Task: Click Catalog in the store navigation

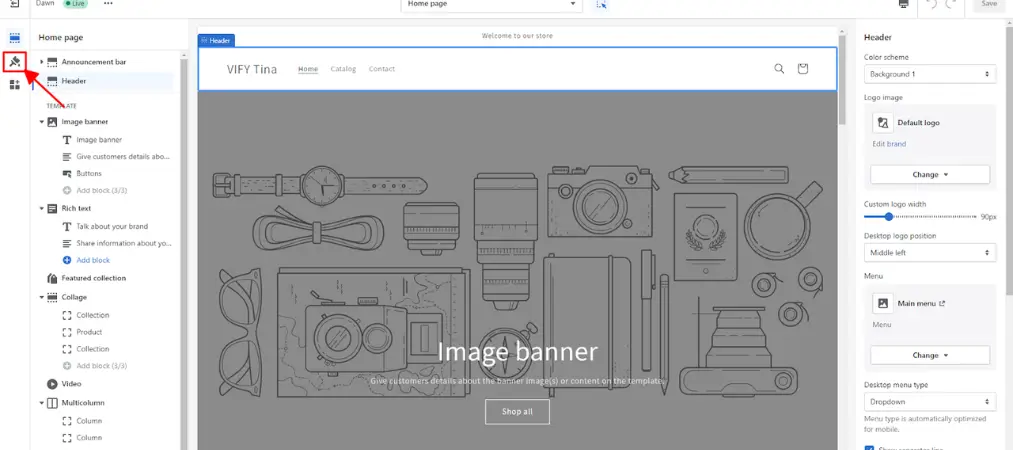Action: coord(343,69)
